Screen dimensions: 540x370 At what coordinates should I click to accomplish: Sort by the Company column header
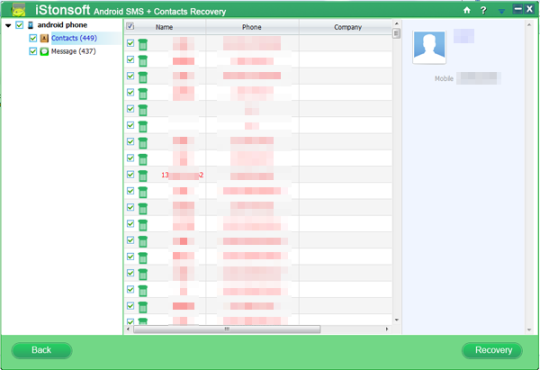347,27
